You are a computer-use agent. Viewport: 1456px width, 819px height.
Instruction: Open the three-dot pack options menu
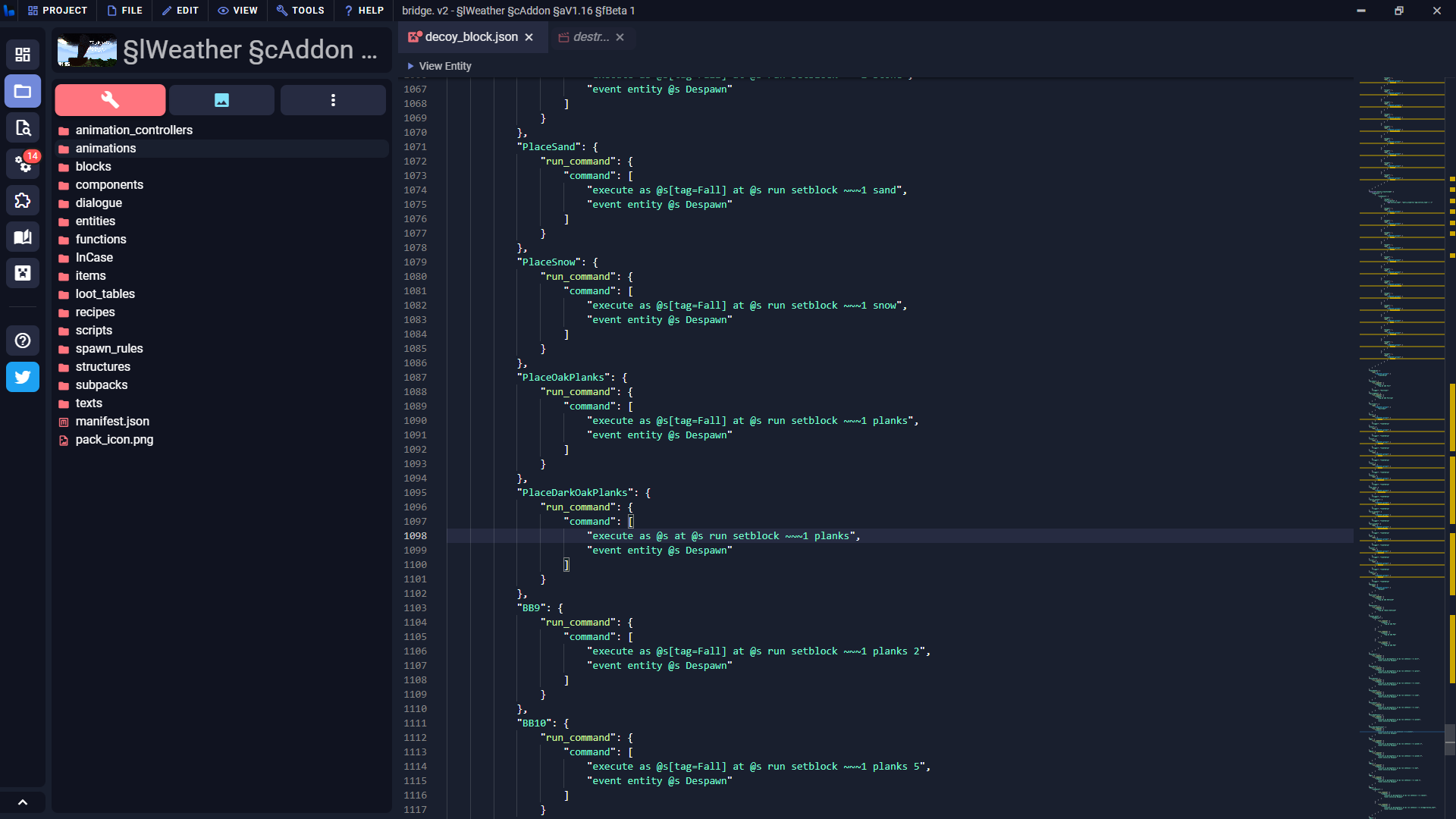click(x=333, y=100)
